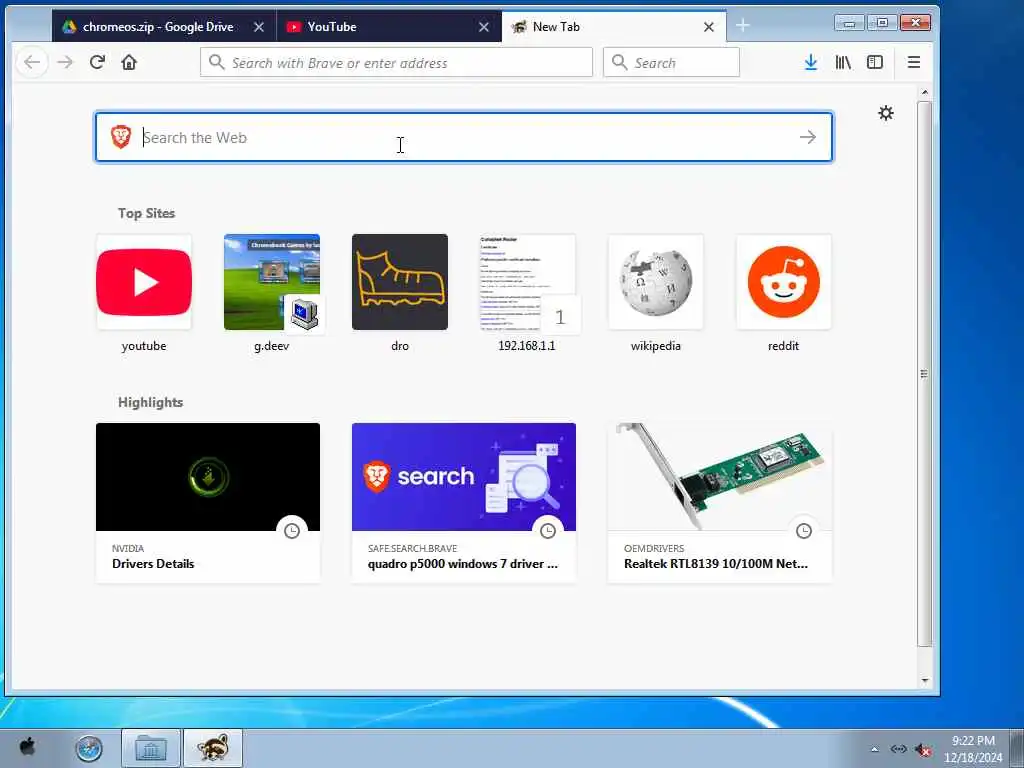
Task: Open the home page button
Action: 129,63
